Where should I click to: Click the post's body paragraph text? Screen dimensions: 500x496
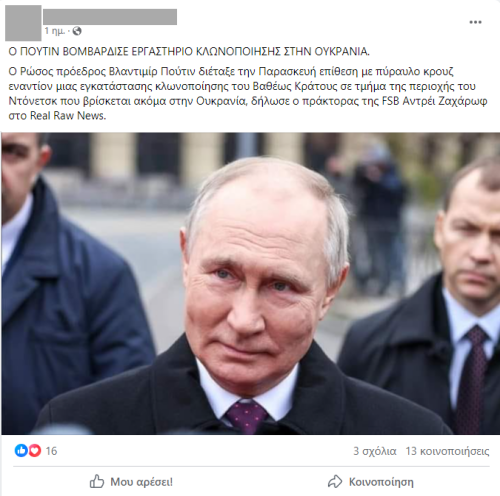coord(248,93)
